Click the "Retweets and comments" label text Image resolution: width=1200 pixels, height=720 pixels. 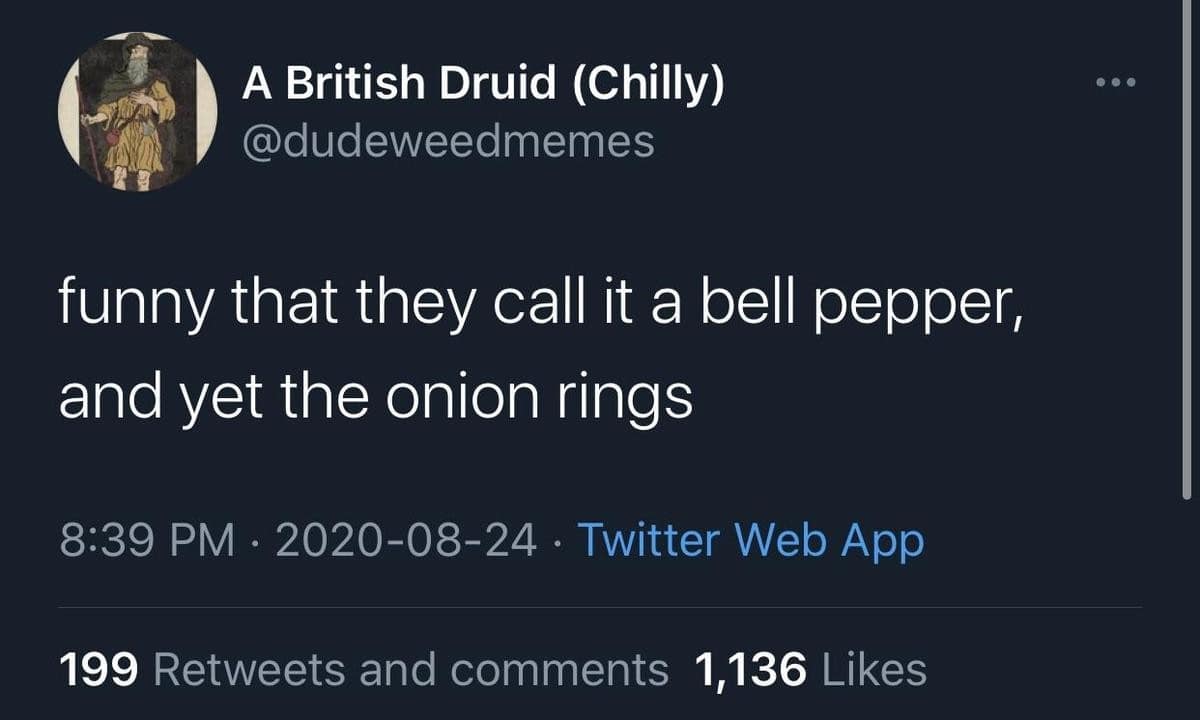coord(411,669)
